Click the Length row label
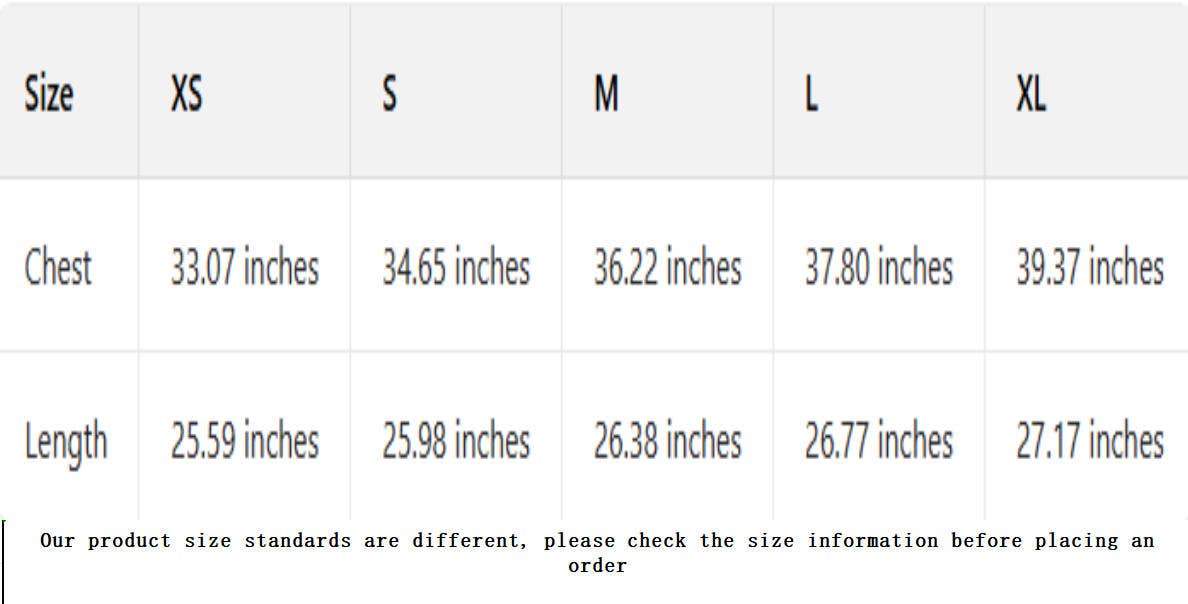This screenshot has width=1188, height=604. pyautogui.click(x=66, y=442)
